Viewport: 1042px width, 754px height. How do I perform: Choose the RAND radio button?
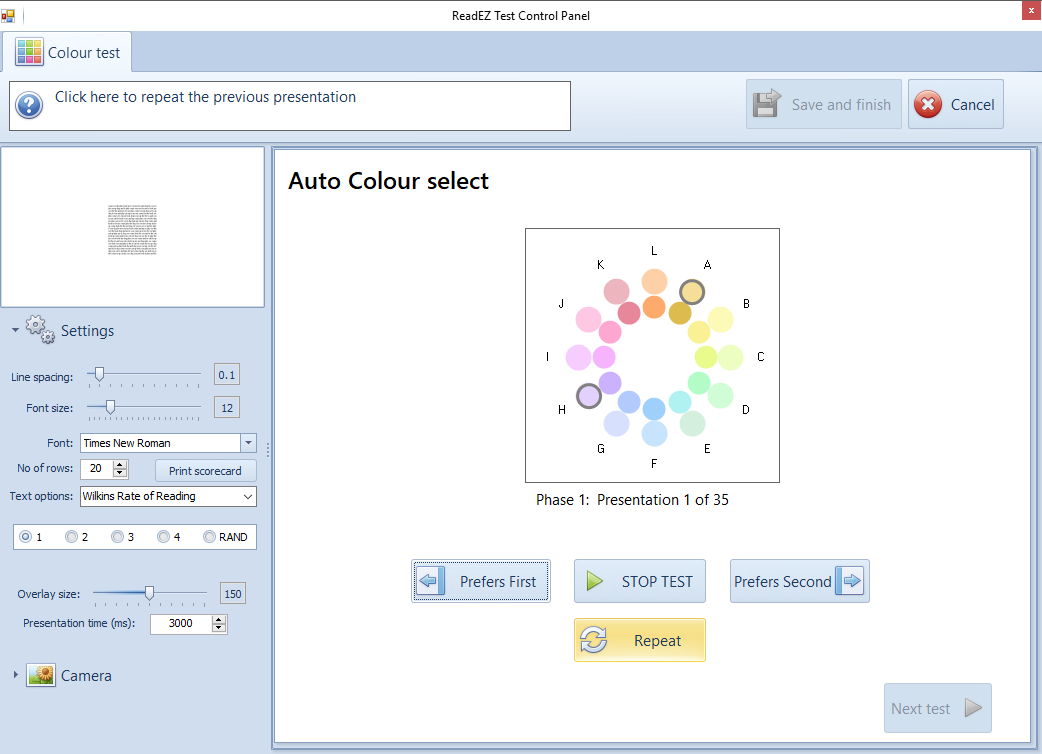click(x=209, y=537)
